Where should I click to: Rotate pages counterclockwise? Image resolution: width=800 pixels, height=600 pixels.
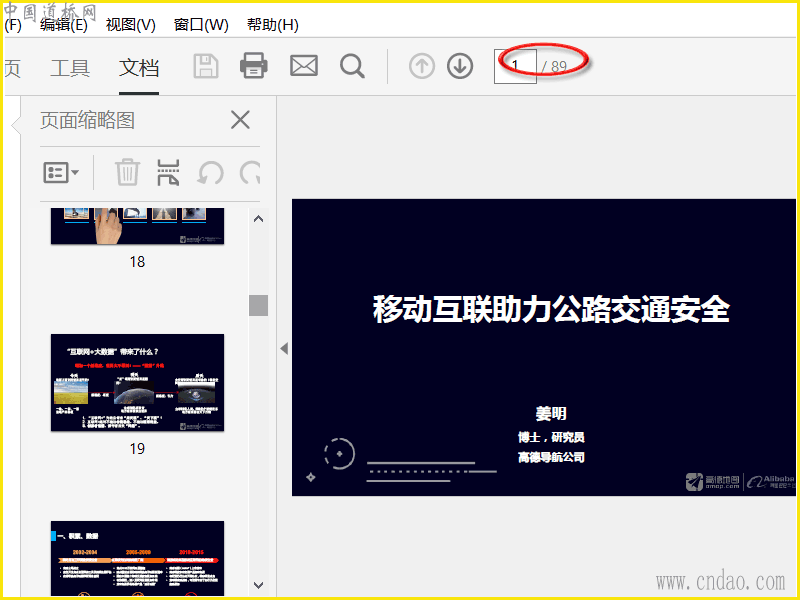tap(210, 173)
